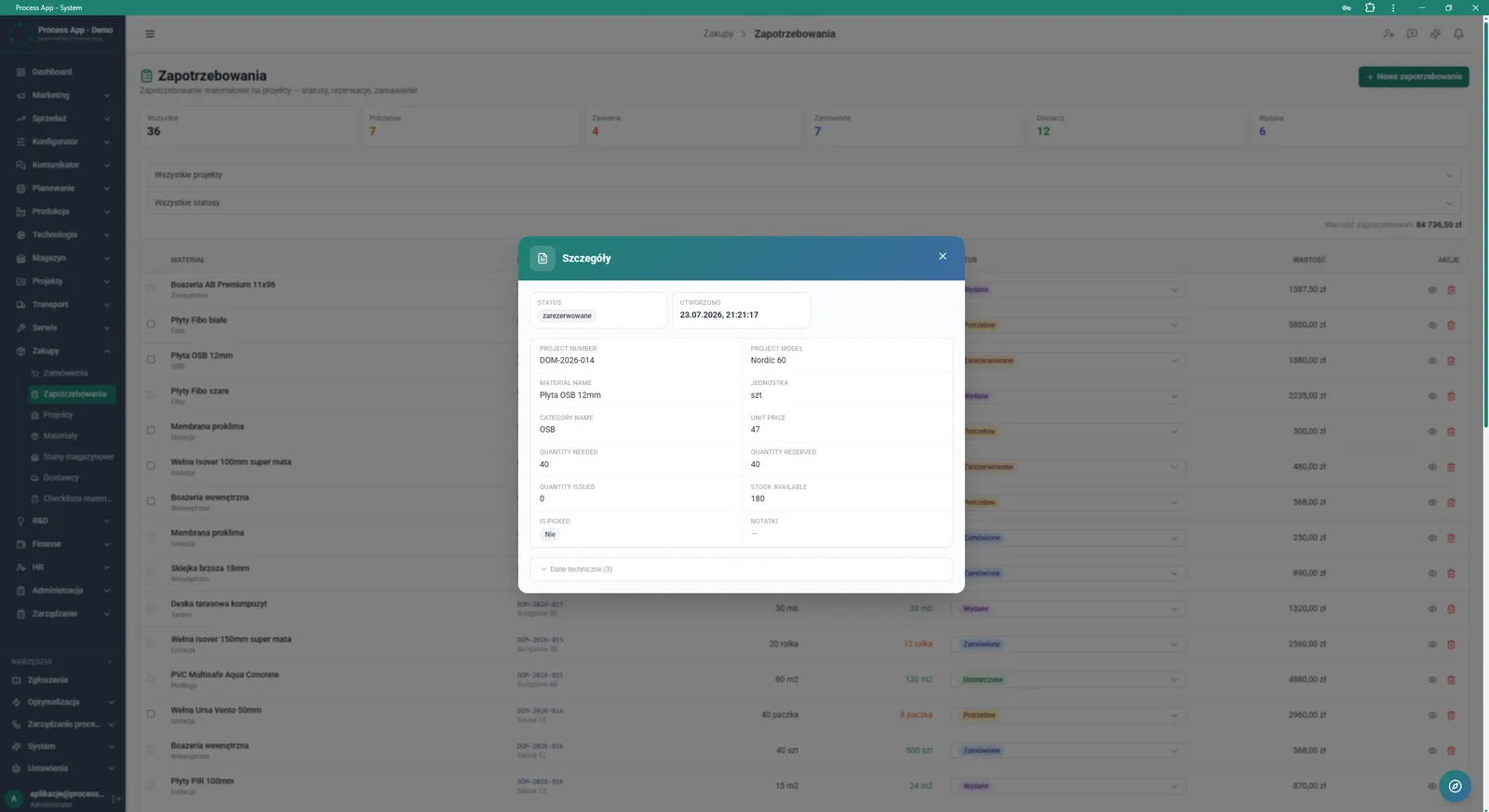The image size is (1489, 812).
Task: Click the HR sidebar icon
Action: pyautogui.click(x=20, y=567)
